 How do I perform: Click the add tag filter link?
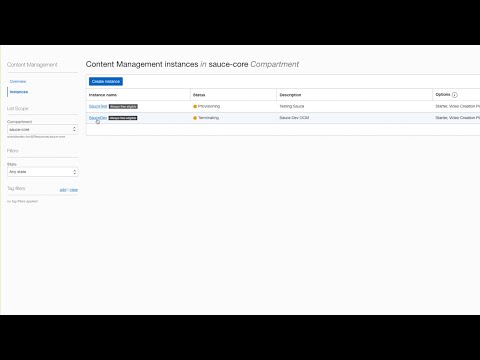click(63, 190)
